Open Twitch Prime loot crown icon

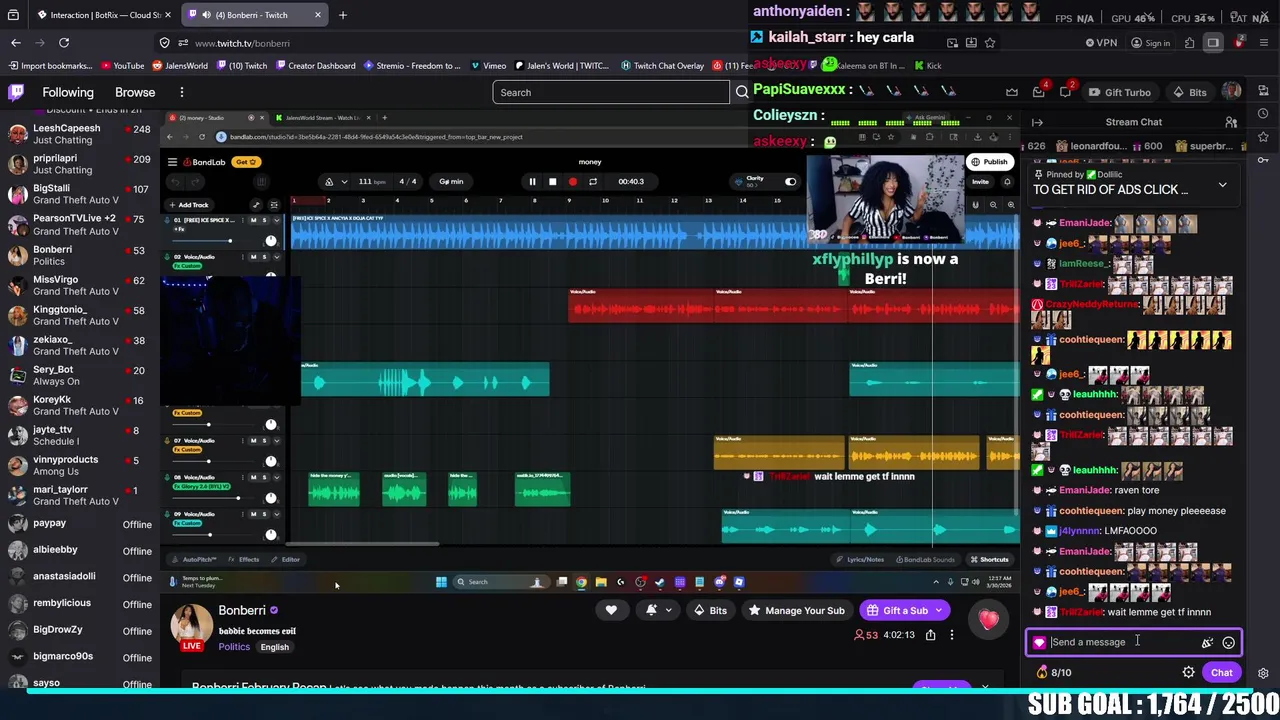click(1012, 92)
